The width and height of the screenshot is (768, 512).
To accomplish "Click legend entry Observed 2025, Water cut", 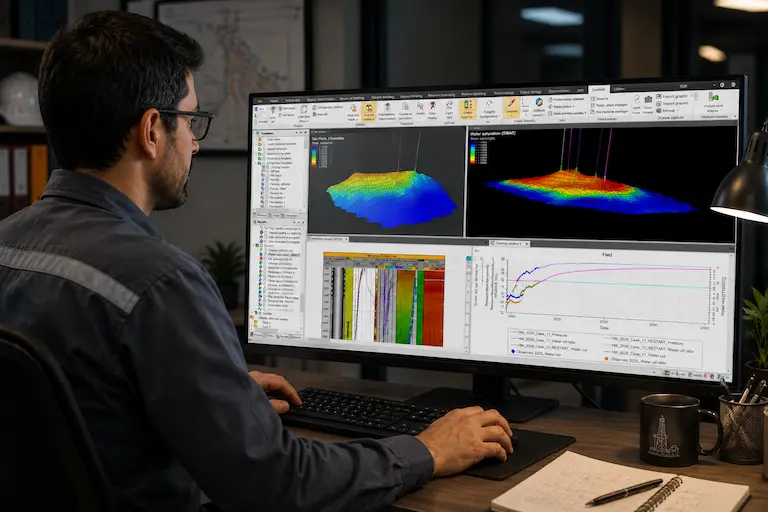I will 536,353.
